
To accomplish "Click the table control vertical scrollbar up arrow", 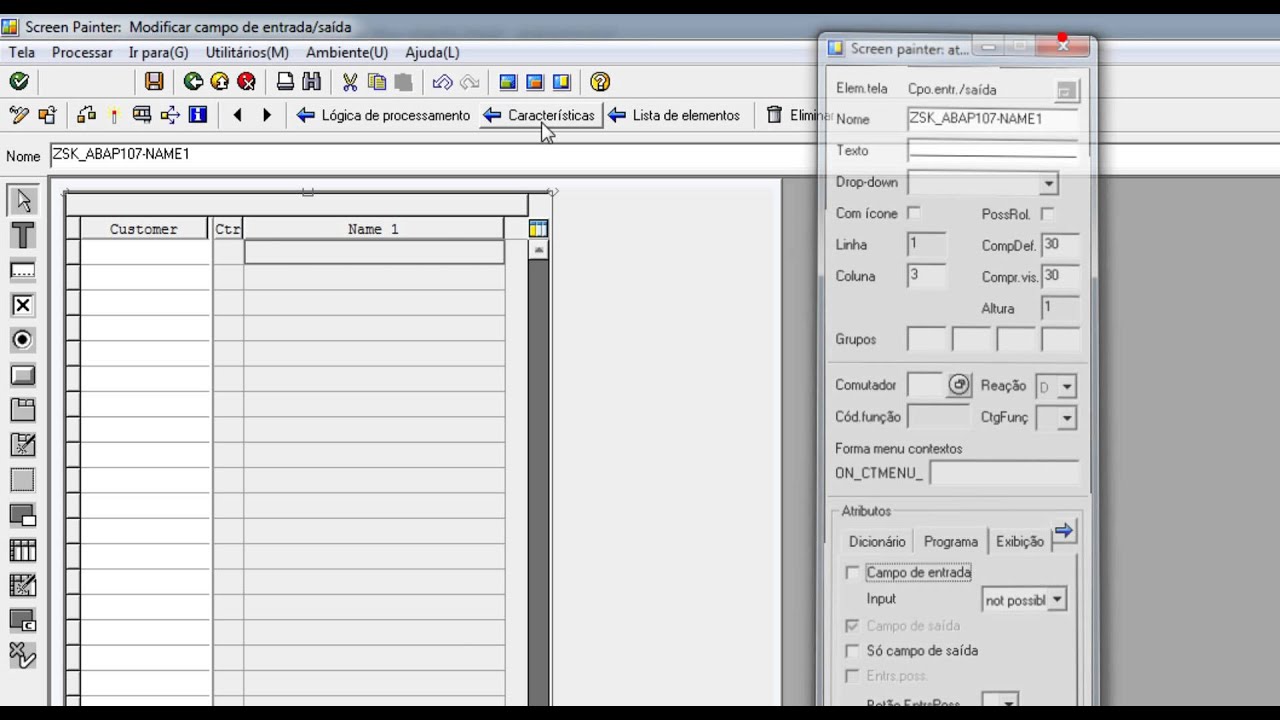I will [x=538, y=250].
